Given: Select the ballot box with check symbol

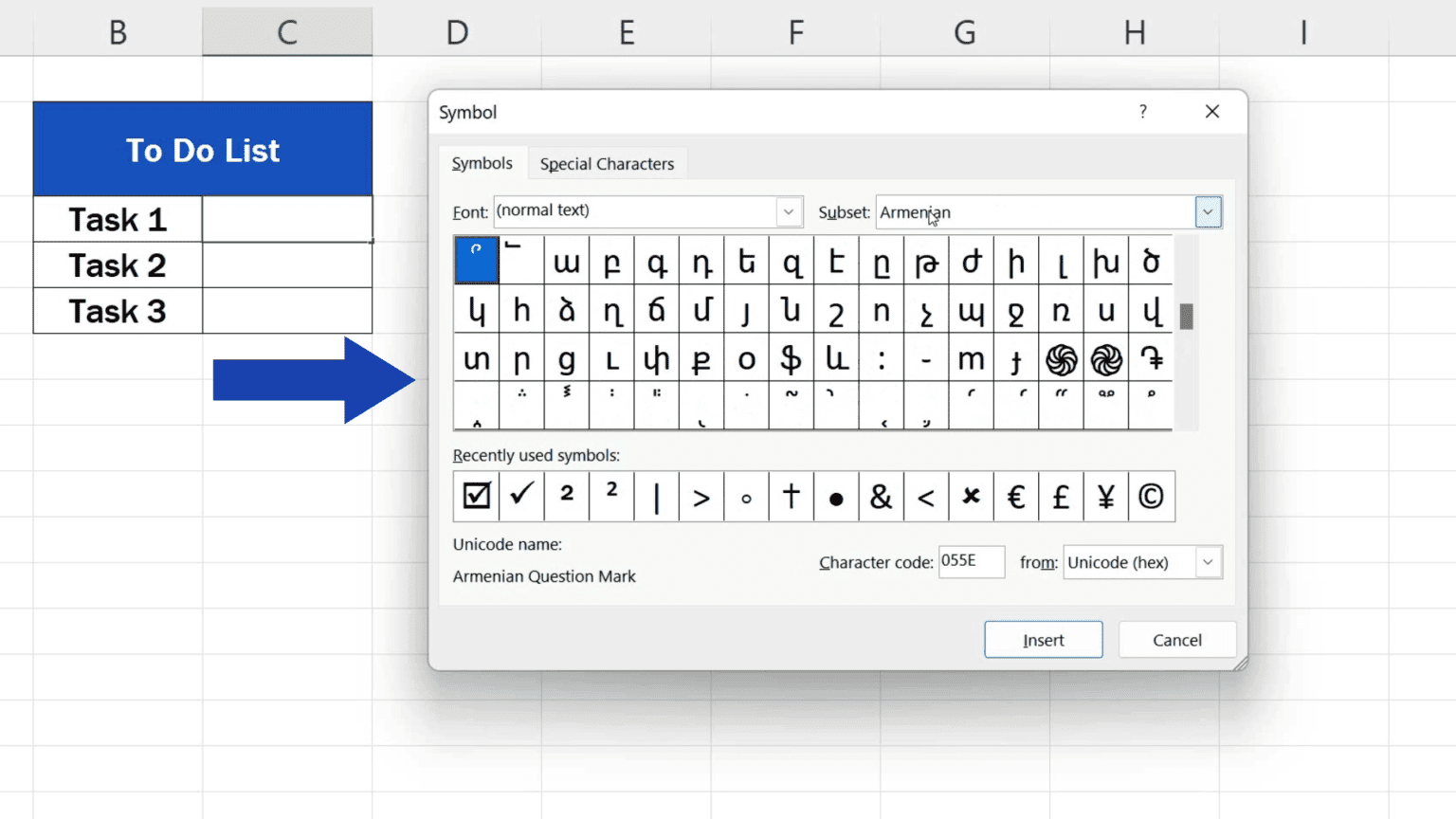Looking at the screenshot, I should tap(476, 496).
